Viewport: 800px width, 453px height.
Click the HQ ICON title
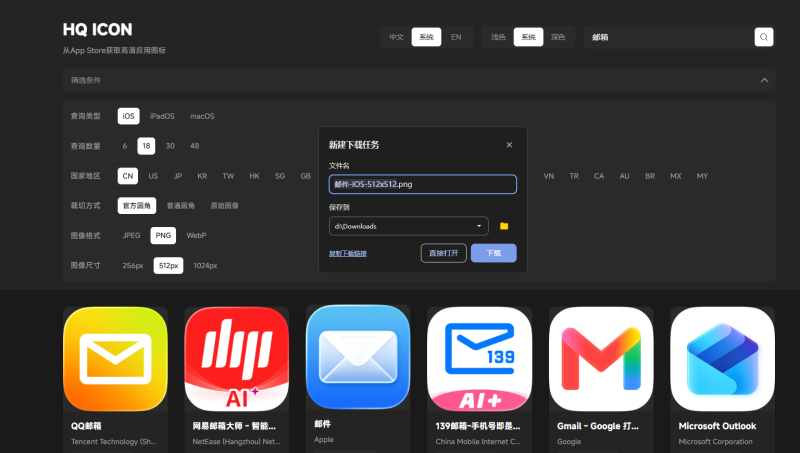coord(97,30)
